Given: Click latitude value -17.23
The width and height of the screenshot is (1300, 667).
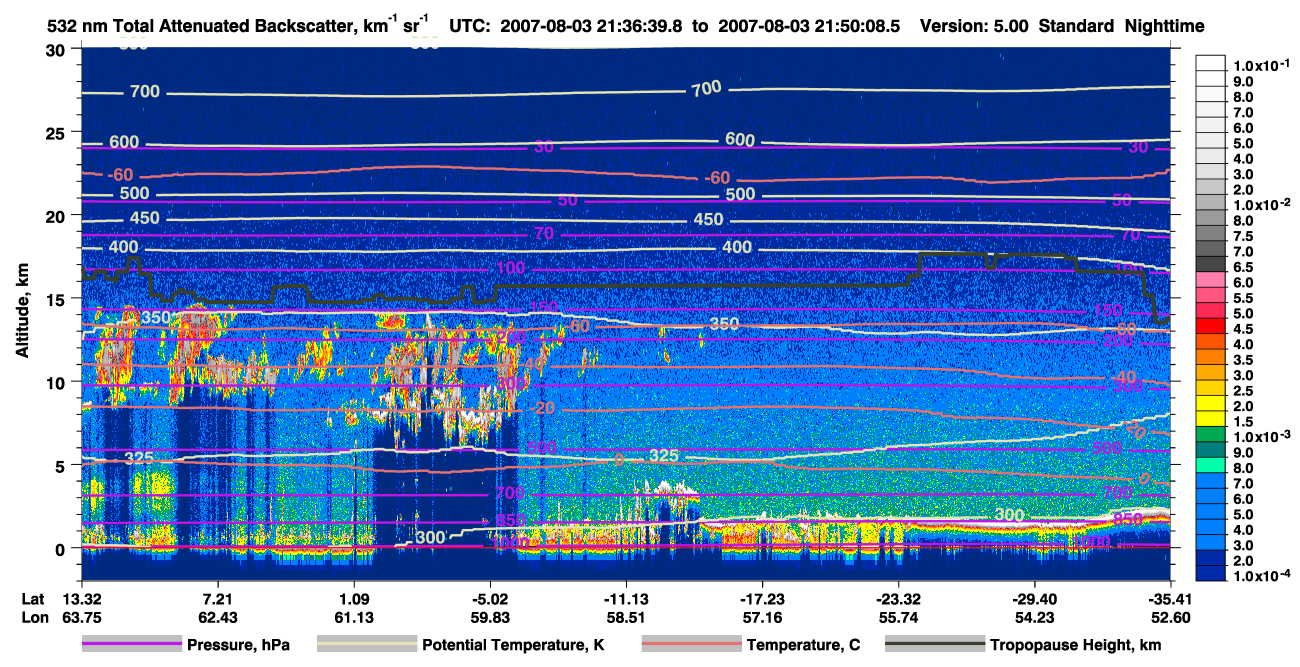Looking at the screenshot, I should click(x=762, y=599).
